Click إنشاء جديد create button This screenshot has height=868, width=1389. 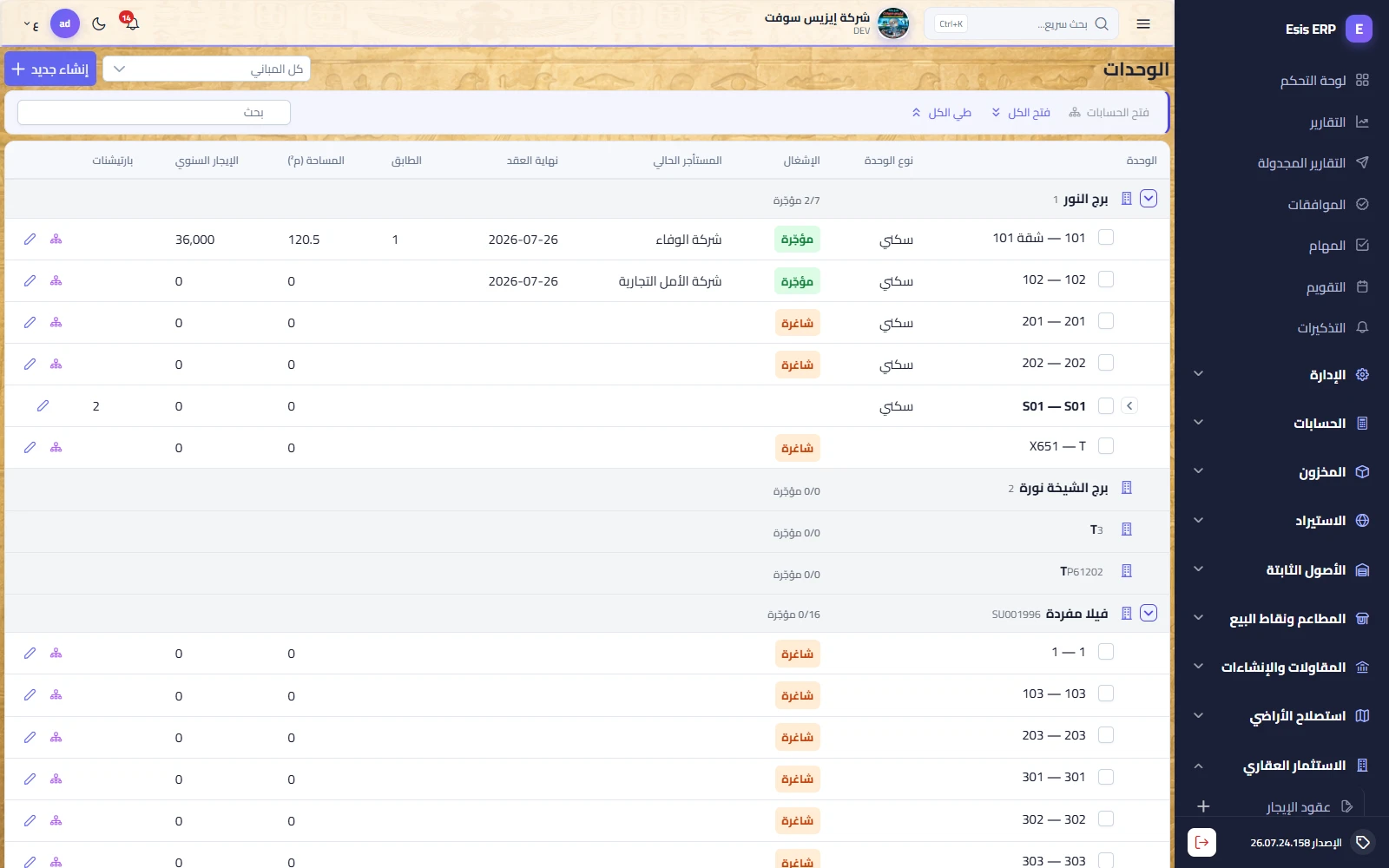click(x=49, y=69)
